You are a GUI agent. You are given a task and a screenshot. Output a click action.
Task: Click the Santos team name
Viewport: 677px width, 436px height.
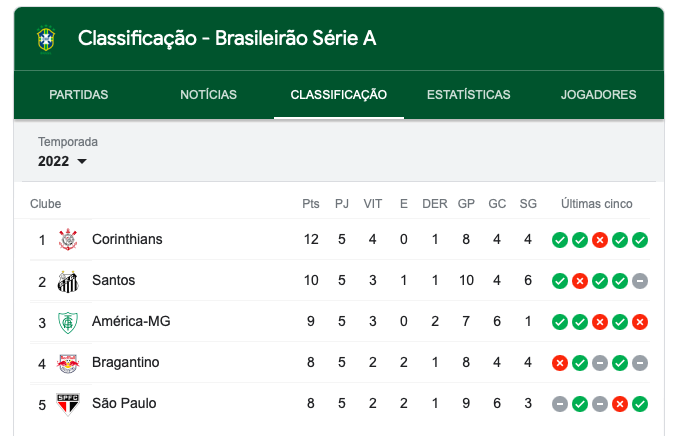[113, 281]
